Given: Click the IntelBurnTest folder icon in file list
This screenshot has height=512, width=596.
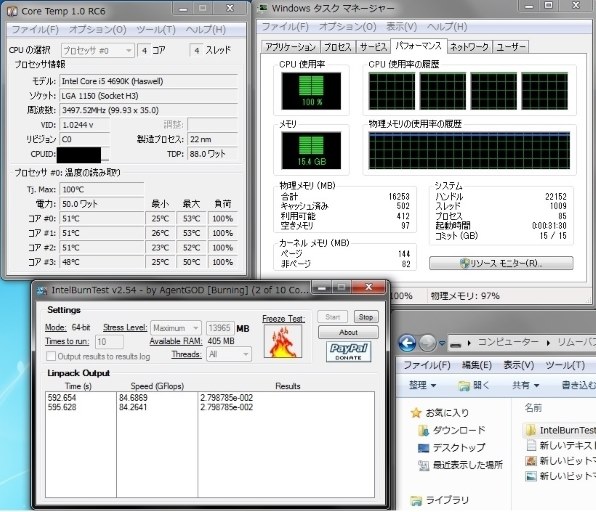Looking at the screenshot, I should coord(530,430).
